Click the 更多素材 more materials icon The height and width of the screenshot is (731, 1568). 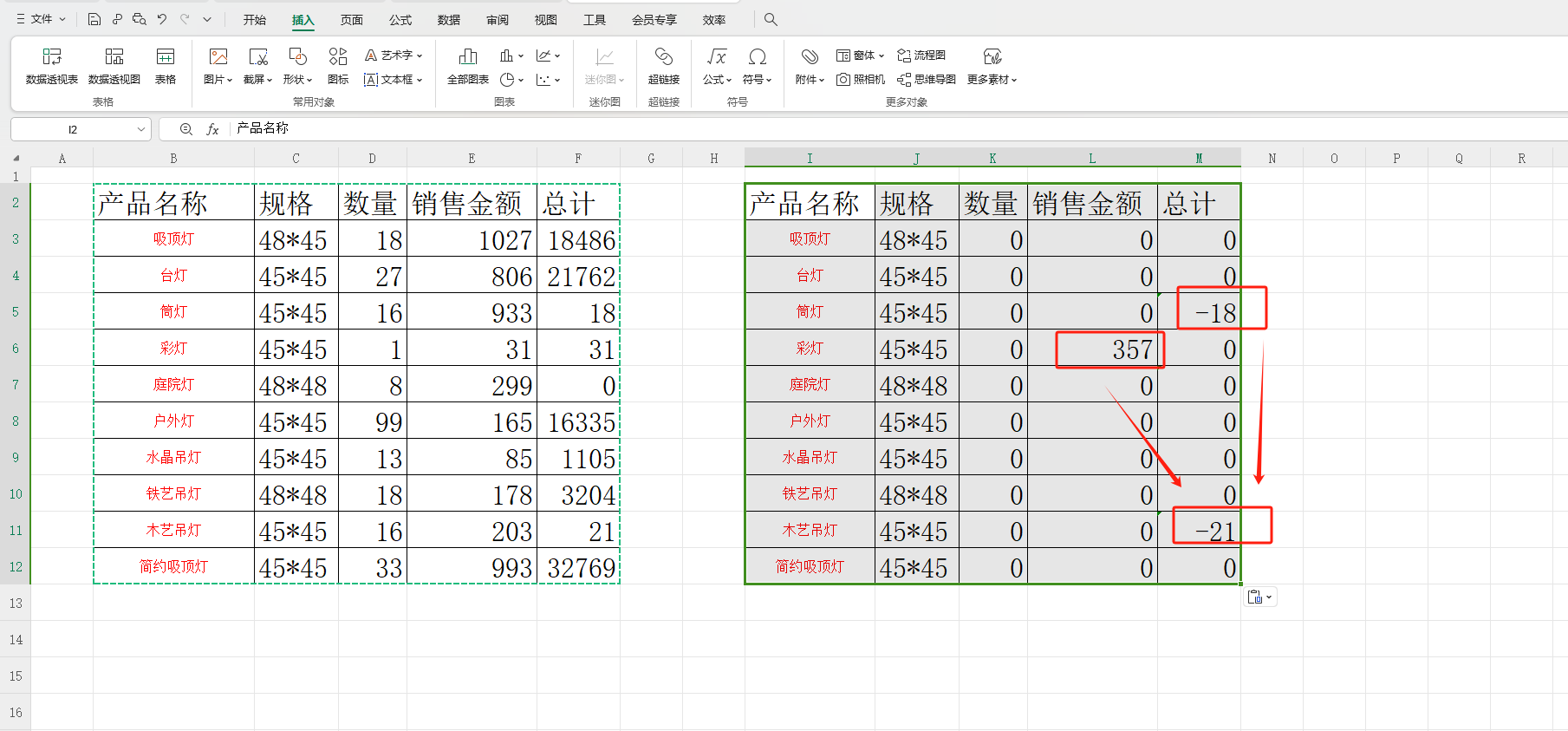pos(992,57)
